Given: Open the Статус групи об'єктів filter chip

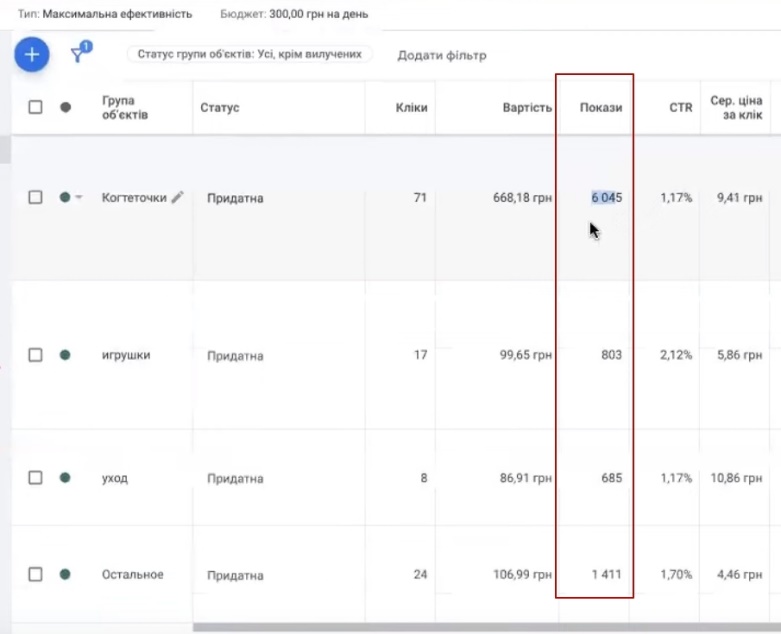Looking at the screenshot, I should click(x=249, y=54).
